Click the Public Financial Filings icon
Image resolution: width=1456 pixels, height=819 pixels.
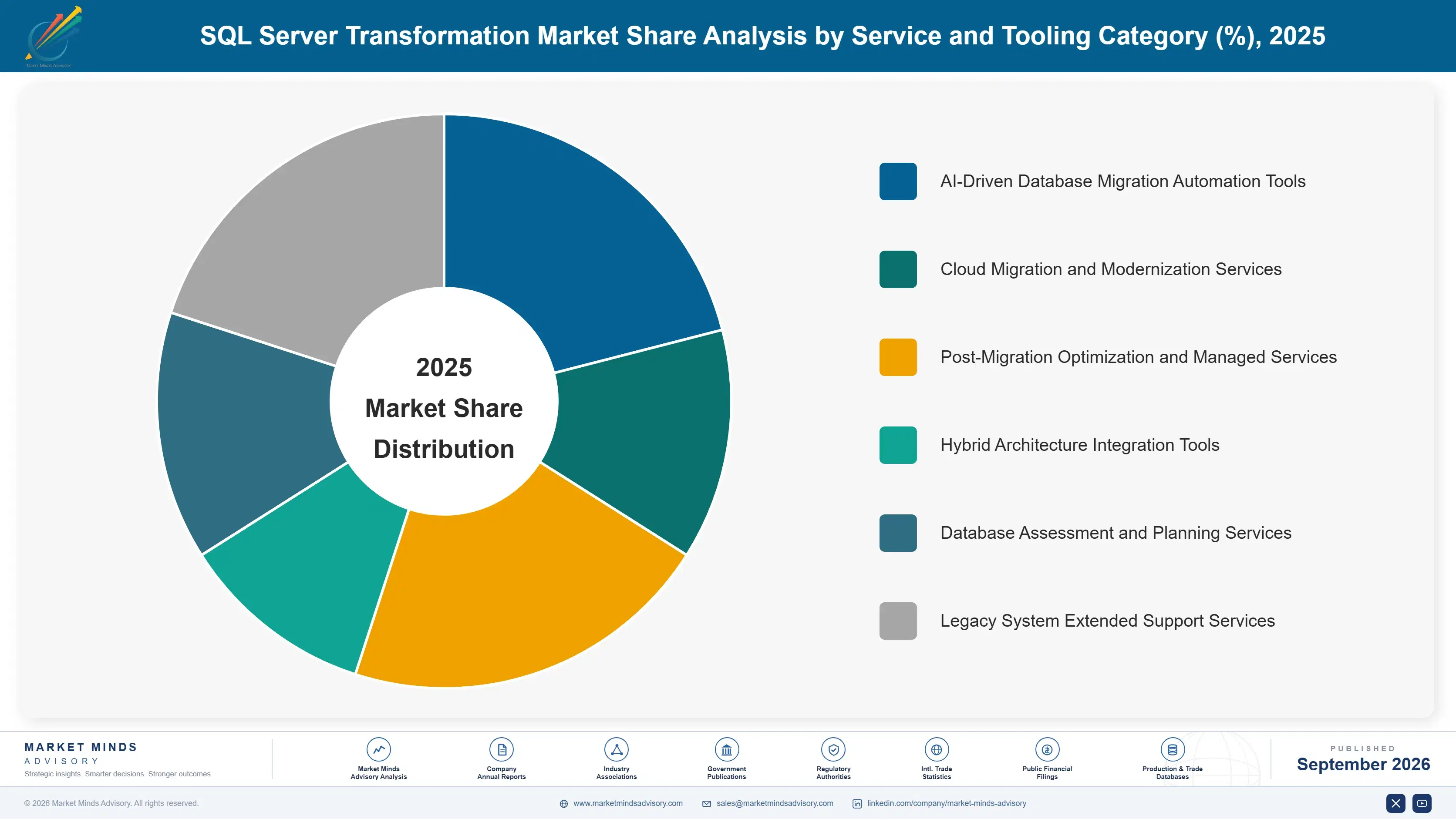[x=1047, y=749]
